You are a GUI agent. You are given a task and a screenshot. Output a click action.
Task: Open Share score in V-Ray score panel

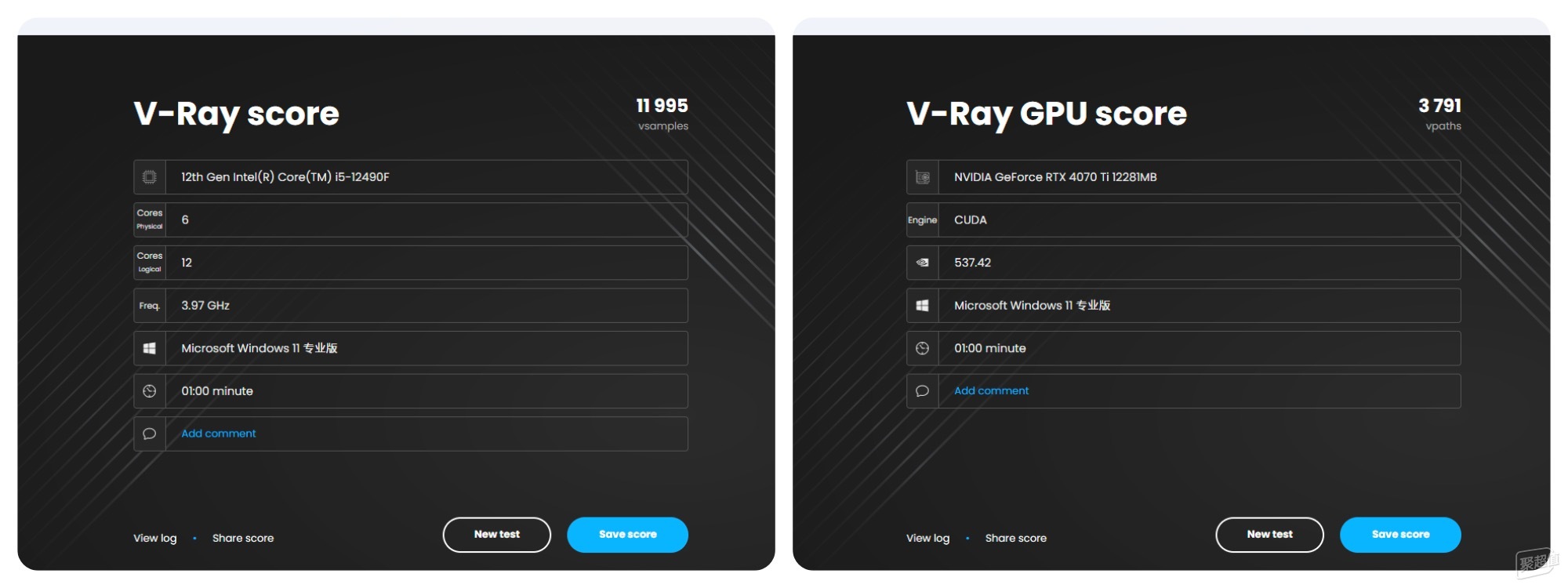(243, 538)
